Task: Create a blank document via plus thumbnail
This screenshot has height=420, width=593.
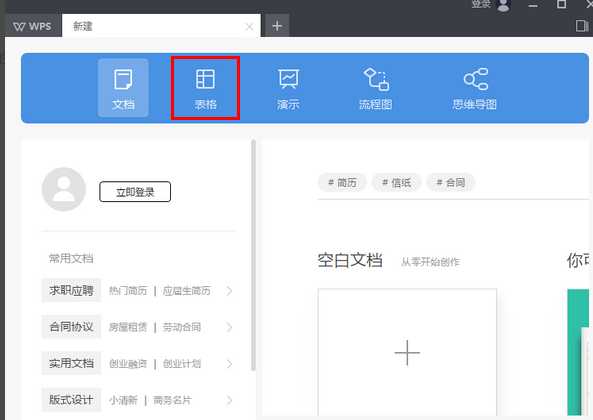Action: [x=407, y=352]
